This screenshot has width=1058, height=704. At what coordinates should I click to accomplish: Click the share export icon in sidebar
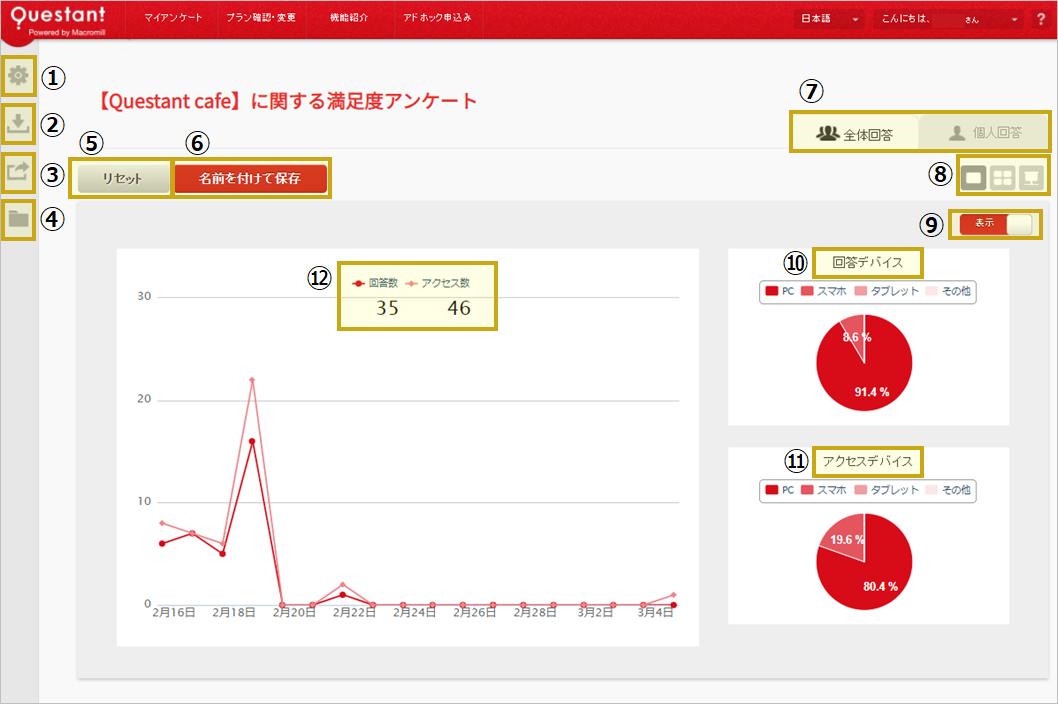(18, 171)
